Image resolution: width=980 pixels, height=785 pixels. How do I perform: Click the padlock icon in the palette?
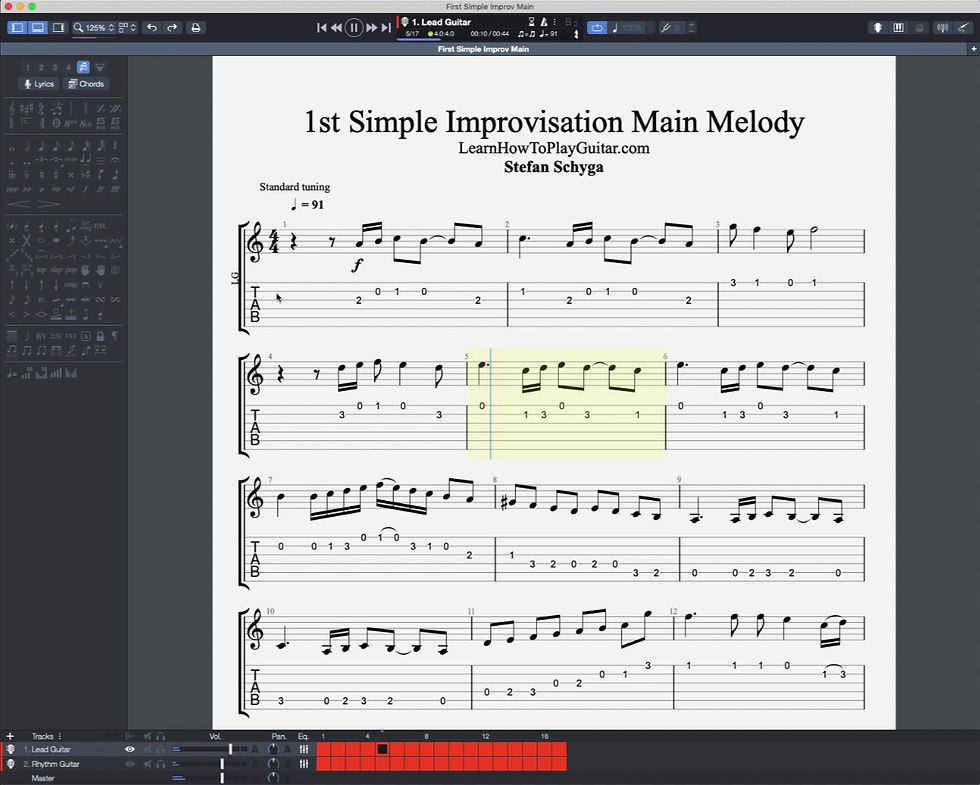[x=101, y=336]
